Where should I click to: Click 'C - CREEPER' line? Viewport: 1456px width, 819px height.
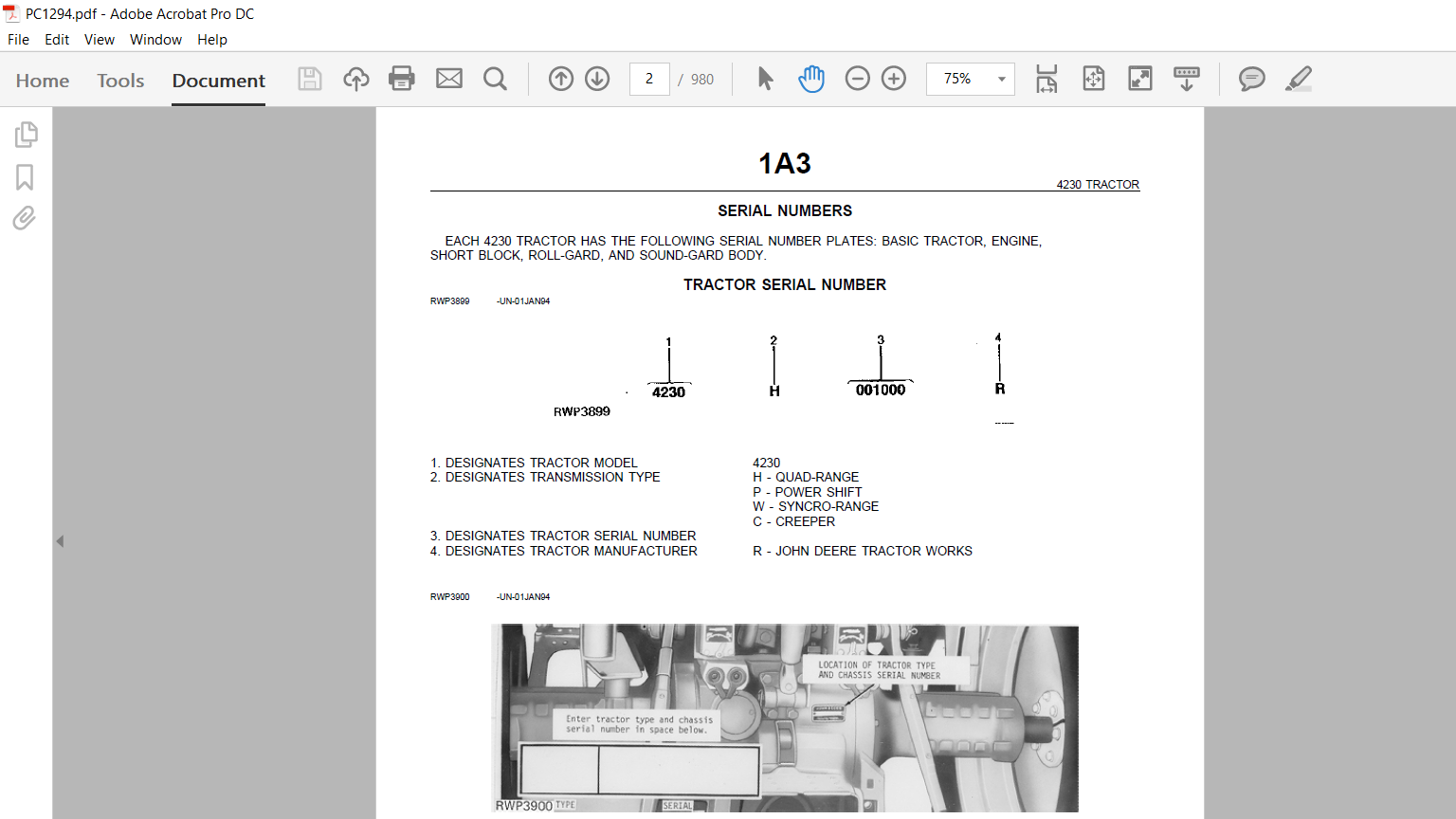(x=794, y=521)
